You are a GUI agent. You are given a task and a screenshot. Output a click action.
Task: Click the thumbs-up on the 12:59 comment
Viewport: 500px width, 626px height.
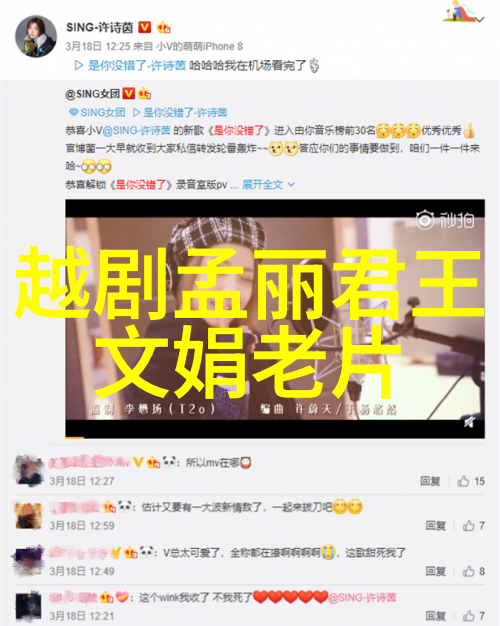click(468, 526)
